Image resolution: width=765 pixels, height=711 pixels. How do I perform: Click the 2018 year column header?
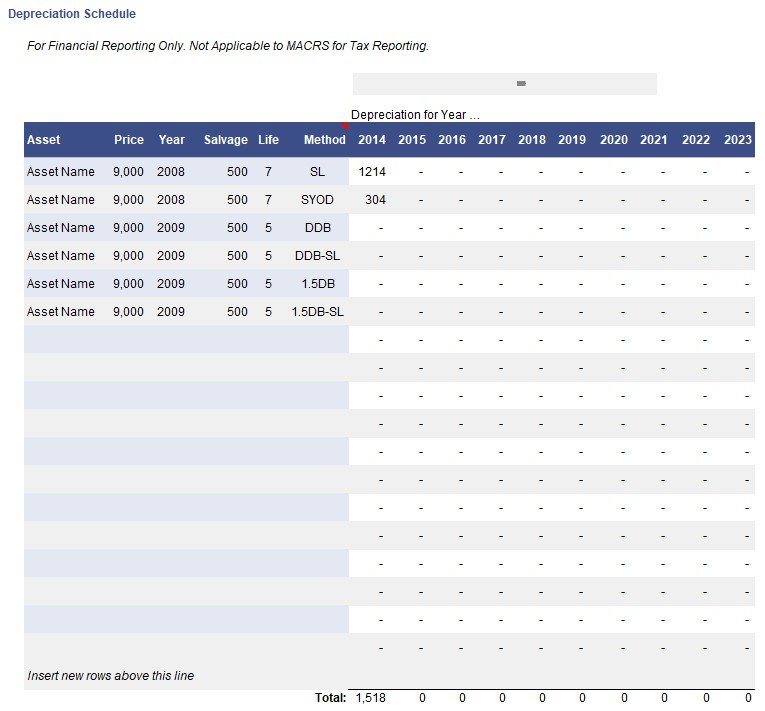[x=532, y=140]
